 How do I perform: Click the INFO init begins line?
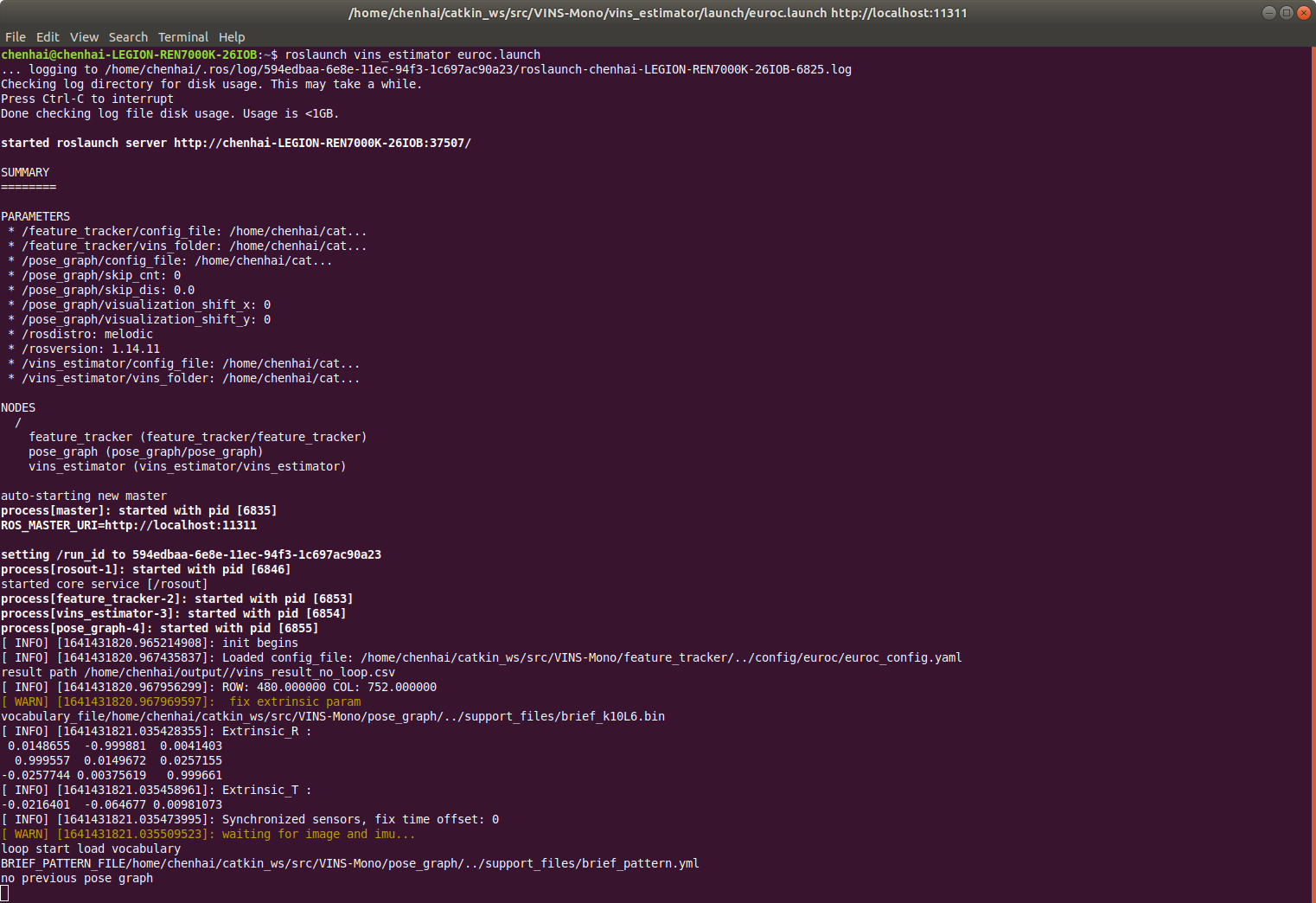click(x=150, y=643)
